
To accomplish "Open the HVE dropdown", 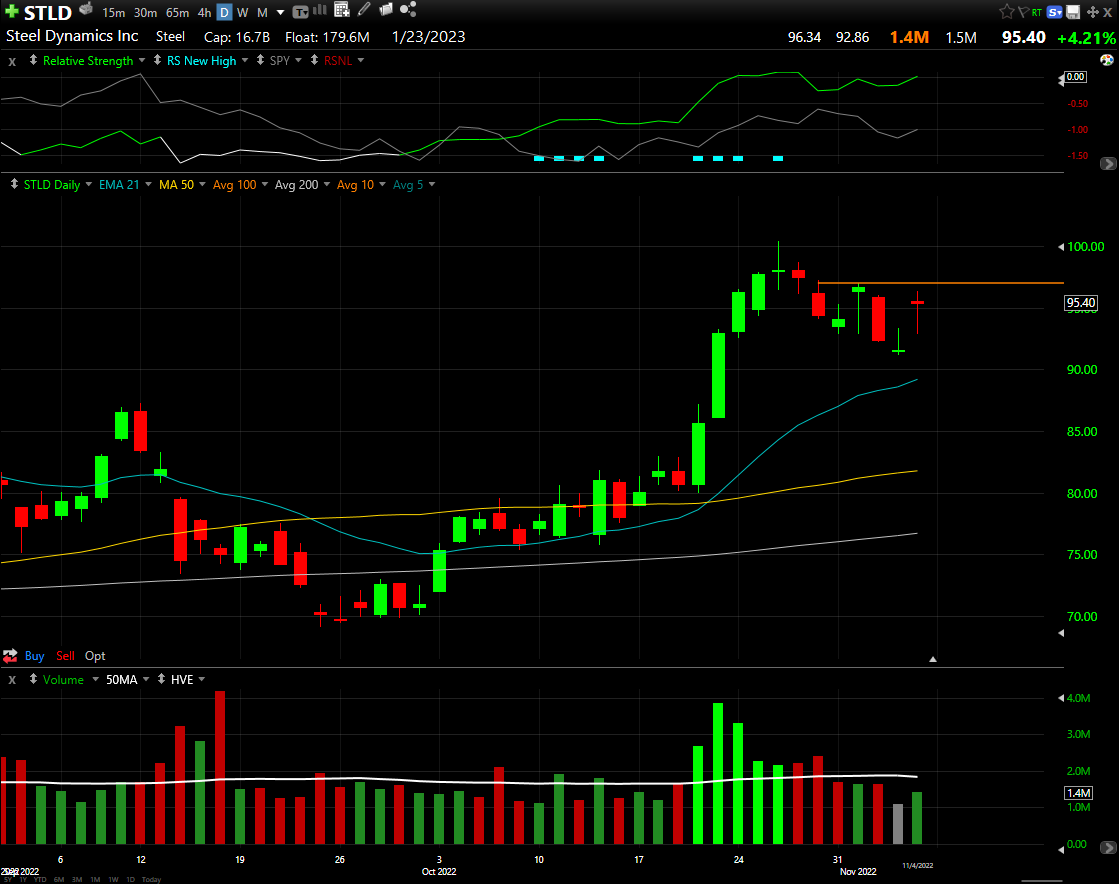I will click(x=202, y=680).
